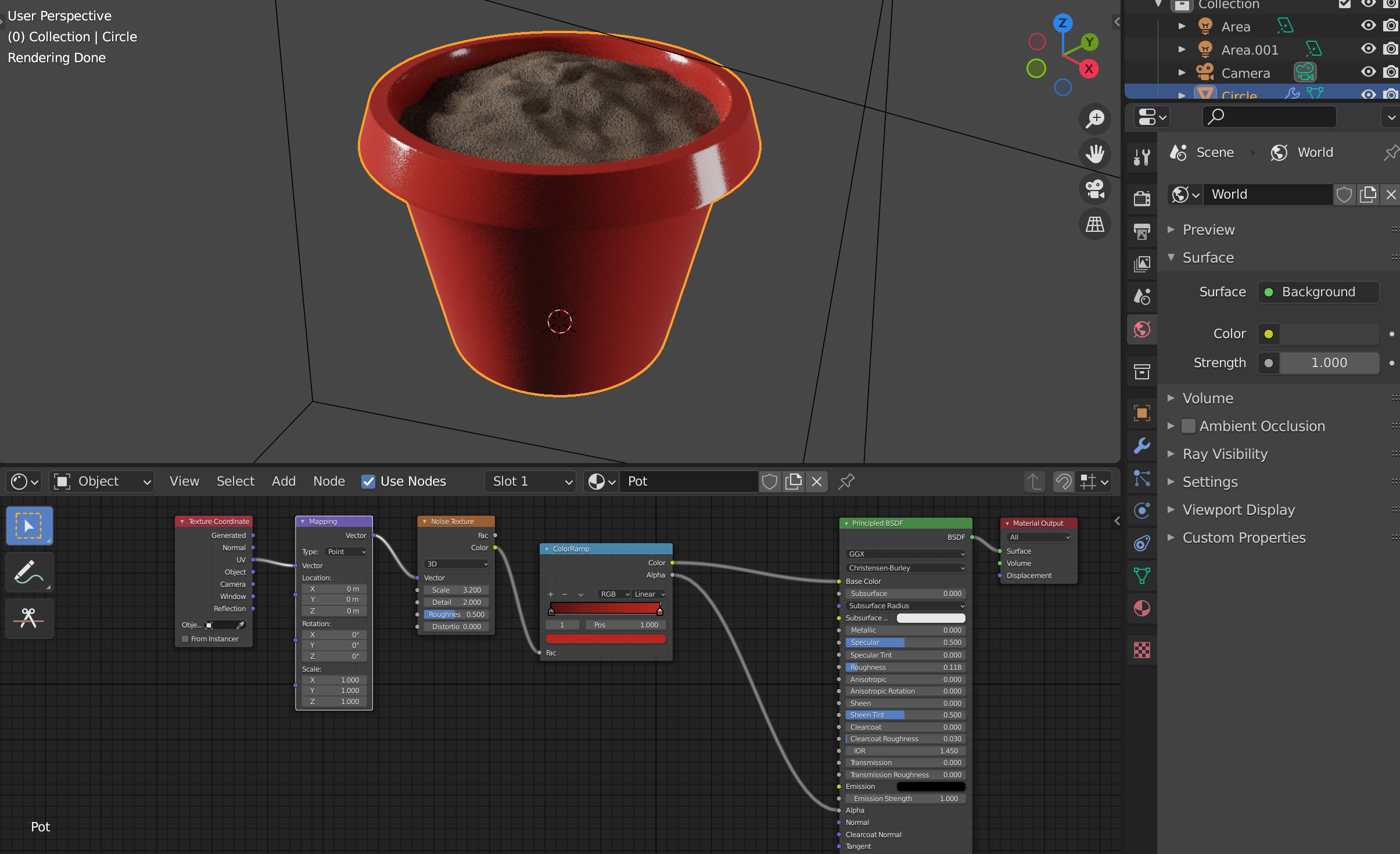
Task: Click the new world copy button
Action: pos(1368,195)
